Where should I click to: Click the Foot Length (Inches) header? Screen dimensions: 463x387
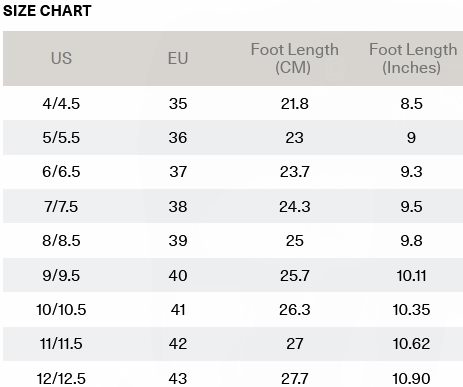coord(413,58)
